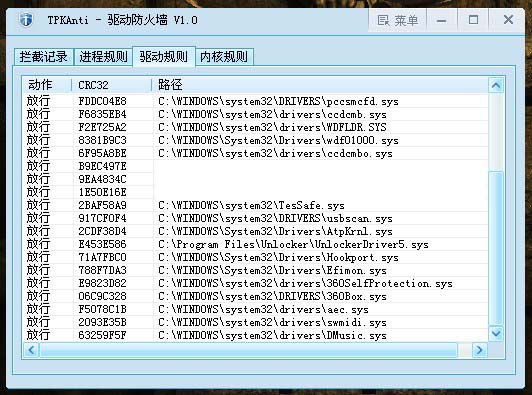The height and width of the screenshot is (395, 532).
Task: Click the TPKAnti shield app icon
Action: tap(26, 19)
